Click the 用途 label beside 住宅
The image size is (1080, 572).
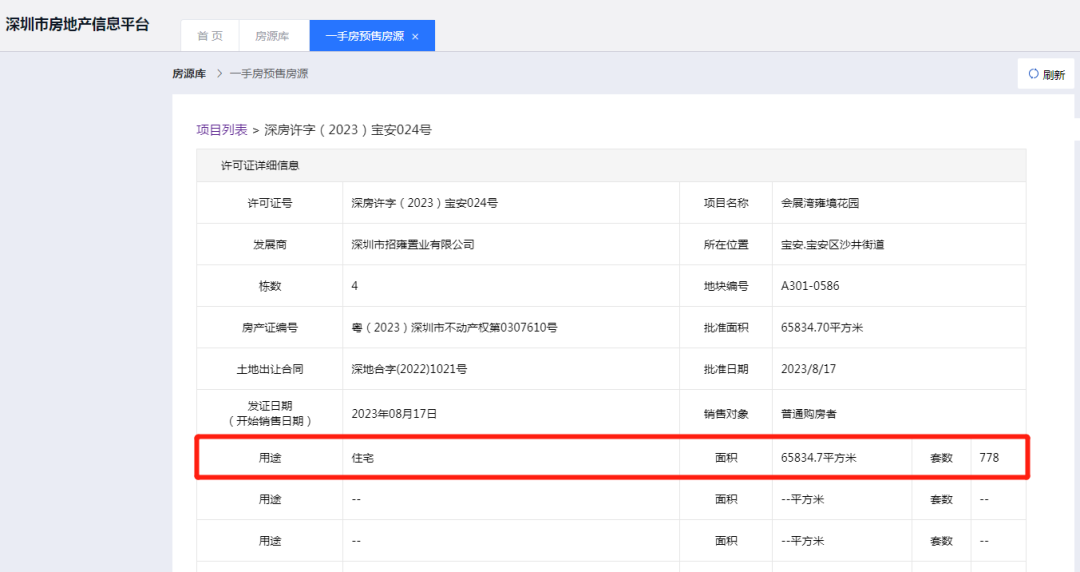click(x=270, y=458)
